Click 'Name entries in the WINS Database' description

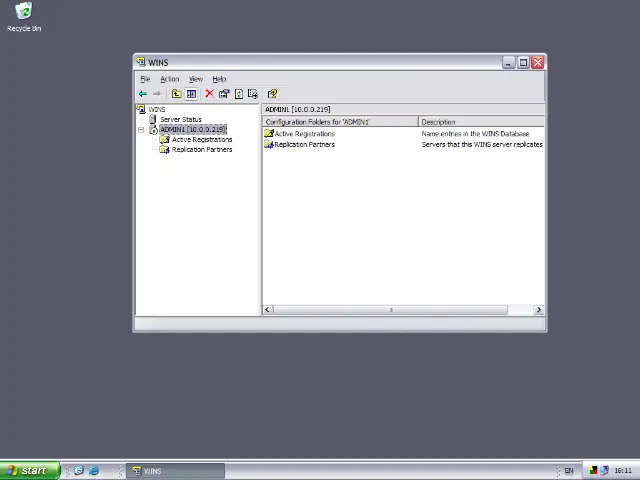[475, 133]
